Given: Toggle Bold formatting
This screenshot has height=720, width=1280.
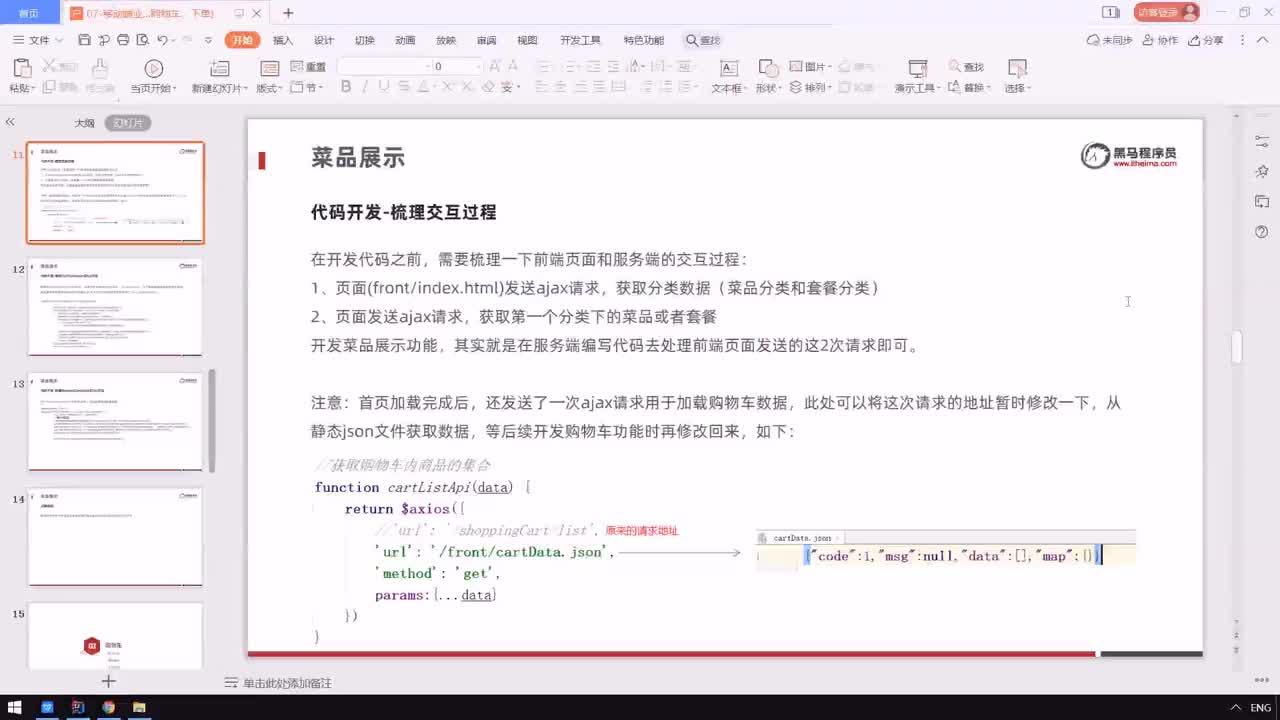Looking at the screenshot, I should (346, 87).
